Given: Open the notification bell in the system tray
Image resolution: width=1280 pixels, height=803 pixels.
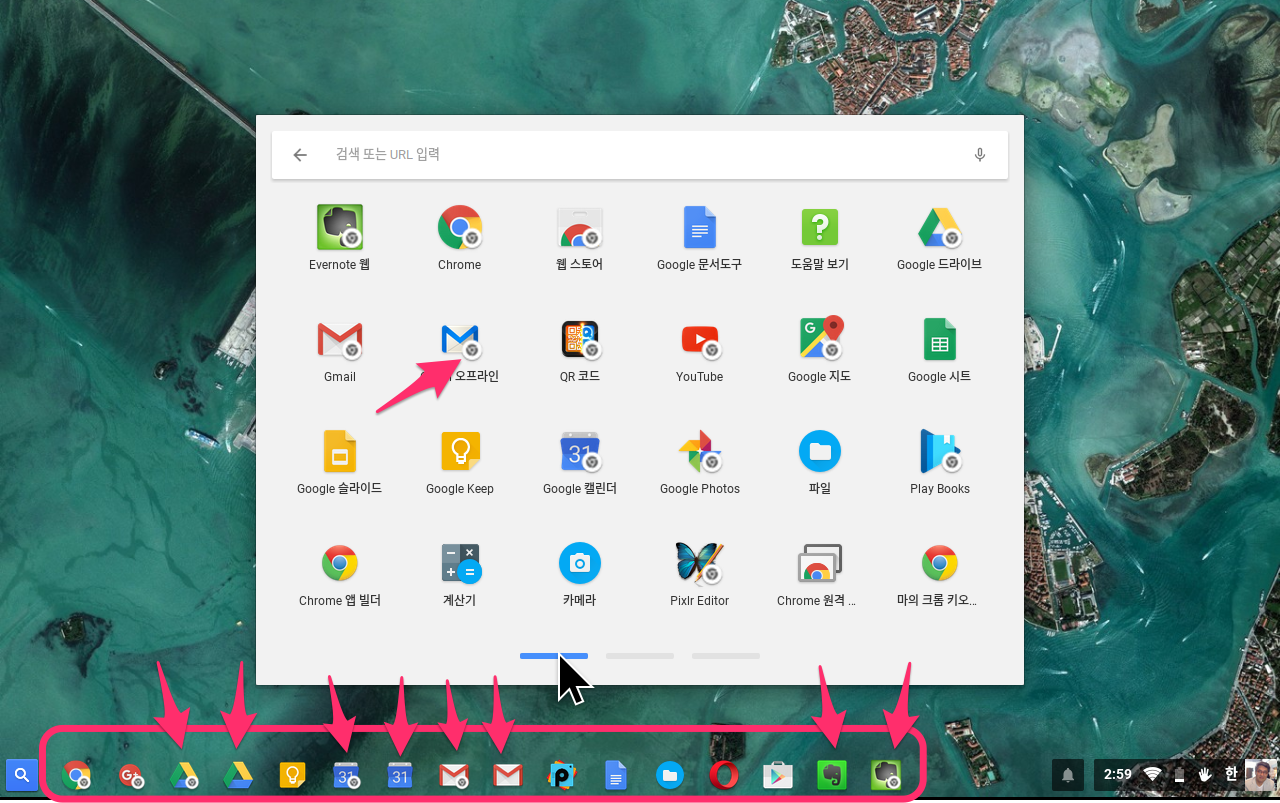Looking at the screenshot, I should (x=1068, y=774).
